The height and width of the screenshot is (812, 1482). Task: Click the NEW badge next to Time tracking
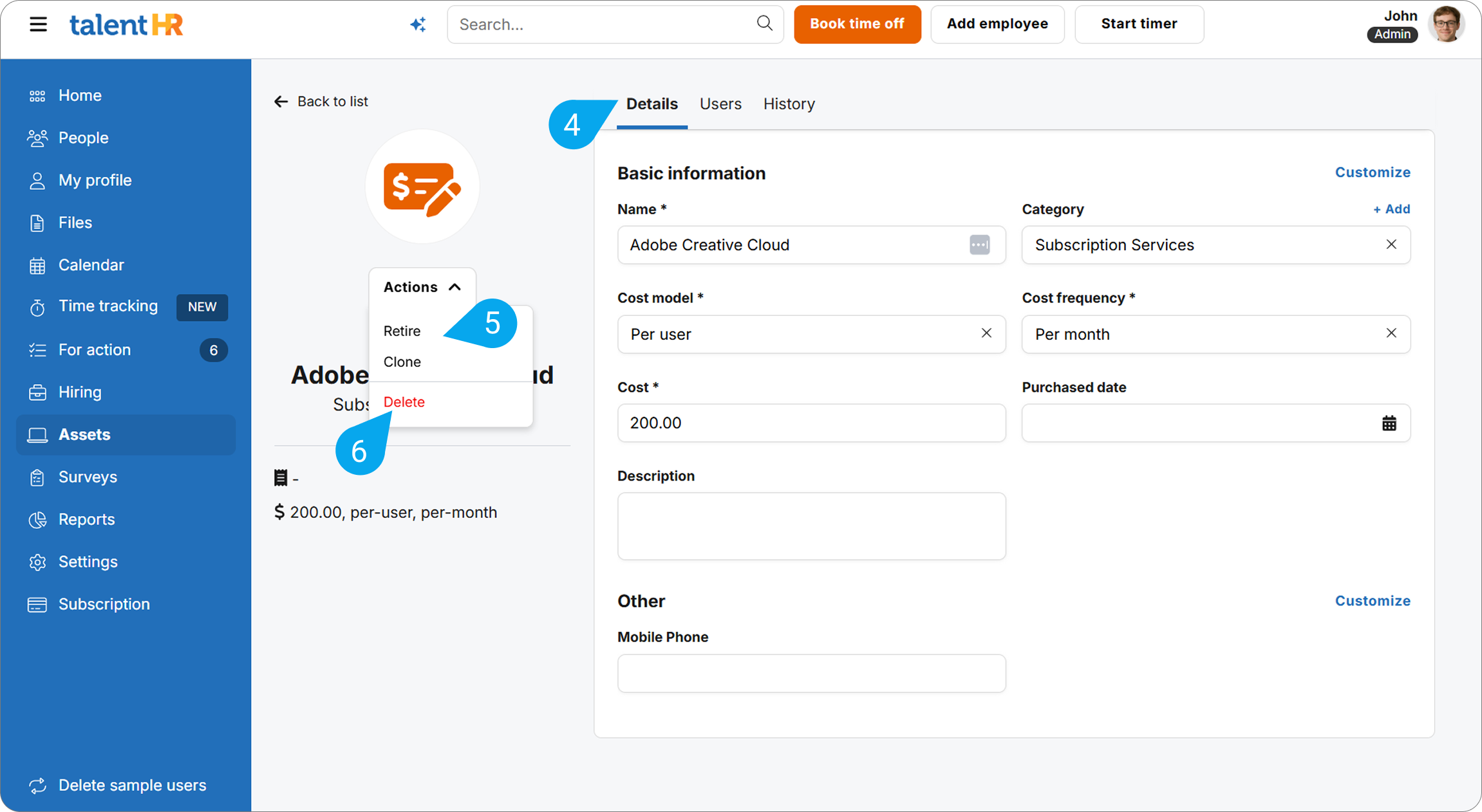[x=202, y=307]
